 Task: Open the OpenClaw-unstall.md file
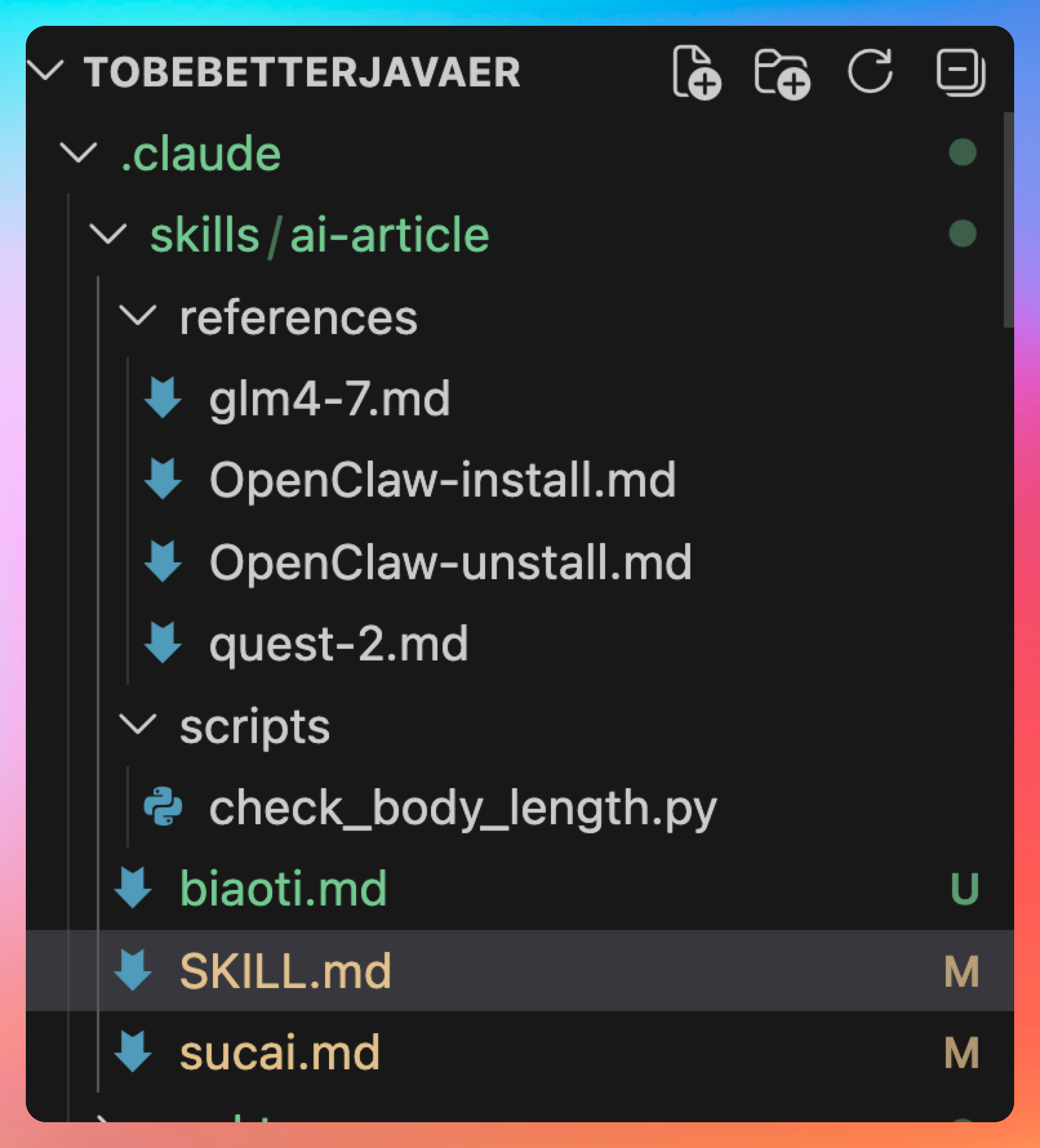coord(450,562)
